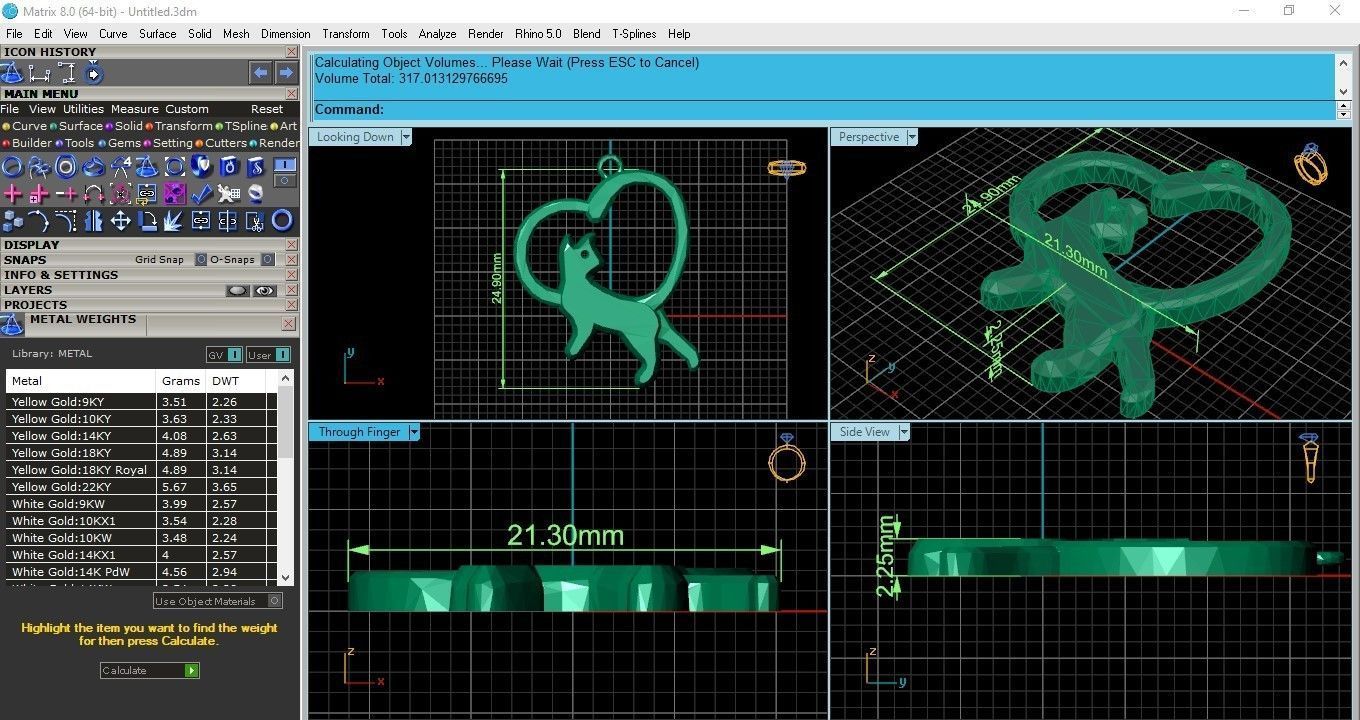The height and width of the screenshot is (720, 1360).
Task: Click the metal weights scale icon in Icon History
Action: pyautogui.click(x=11, y=73)
